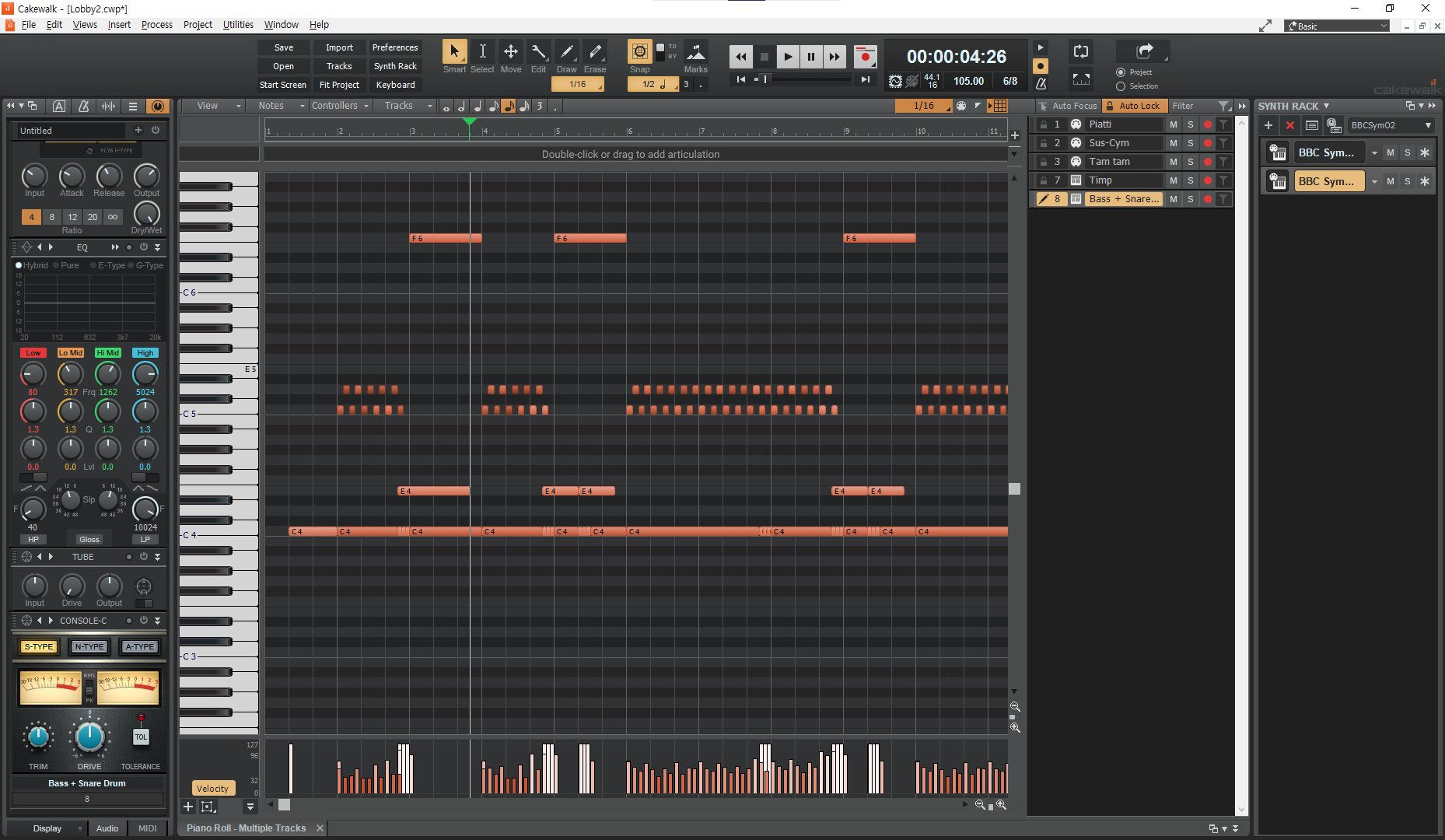Click the Synth Rack button
The width and height of the screenshot is (1445, 840).
tap(395, 66)
